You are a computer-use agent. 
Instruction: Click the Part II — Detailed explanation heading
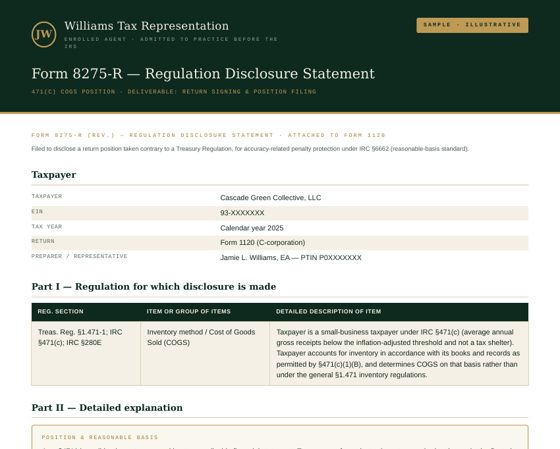[x=107, y=408]
